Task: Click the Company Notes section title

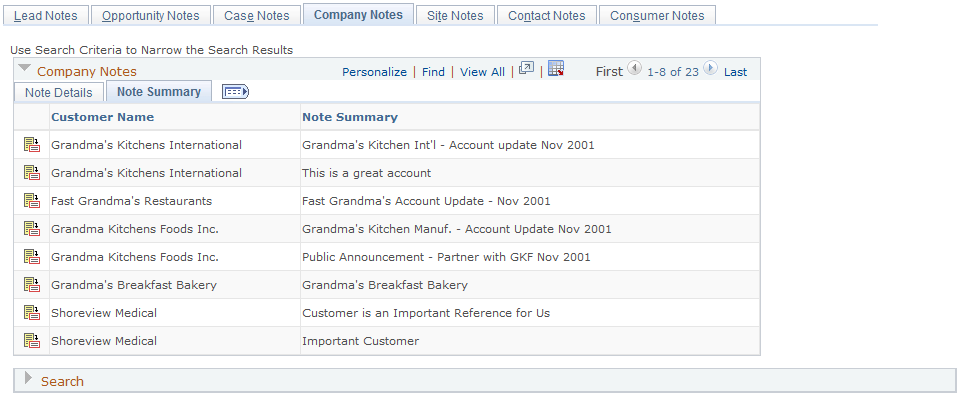Action: [87, 72]
